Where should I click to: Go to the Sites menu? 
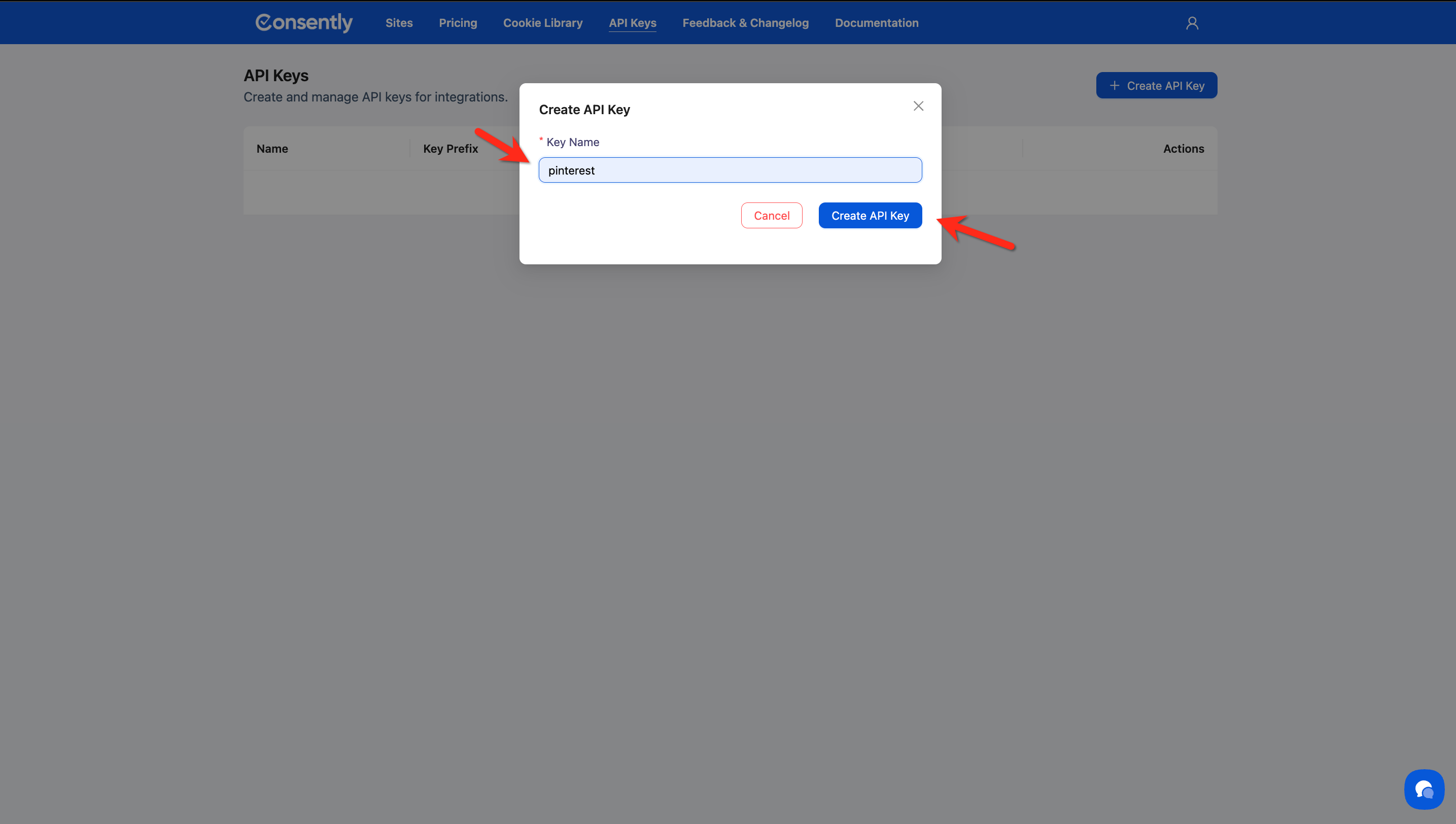pos(399,23)
